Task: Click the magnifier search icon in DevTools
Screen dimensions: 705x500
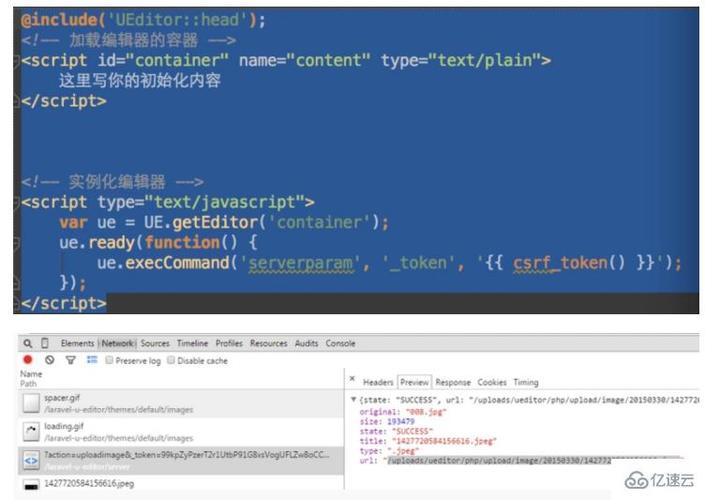Action: coord(28,344)
